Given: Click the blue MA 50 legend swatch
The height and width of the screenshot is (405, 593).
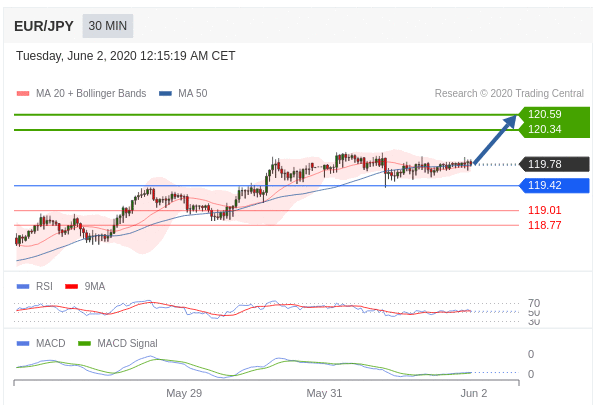Looking at the screenshot, I should (165, 93).
